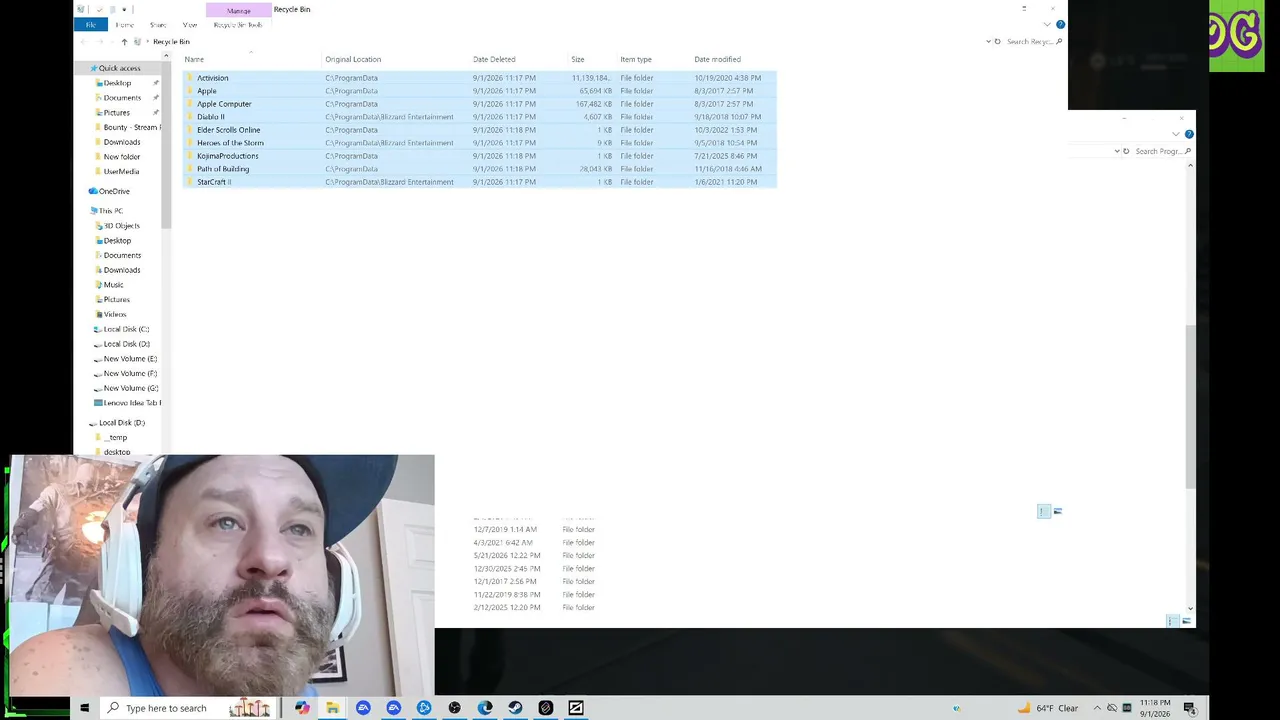Open File Explorer from the taskbar
The image size is (1280, 720).
332,708
